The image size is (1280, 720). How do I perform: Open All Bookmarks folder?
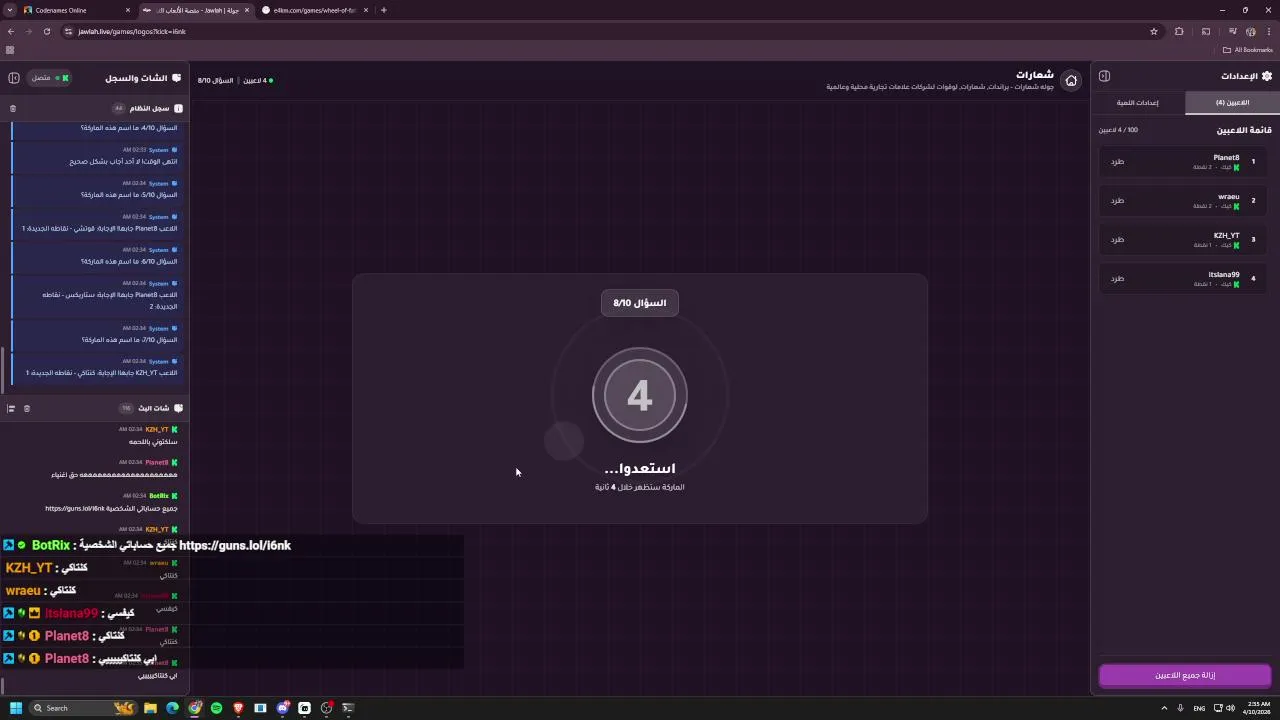tap(1248, 49)
